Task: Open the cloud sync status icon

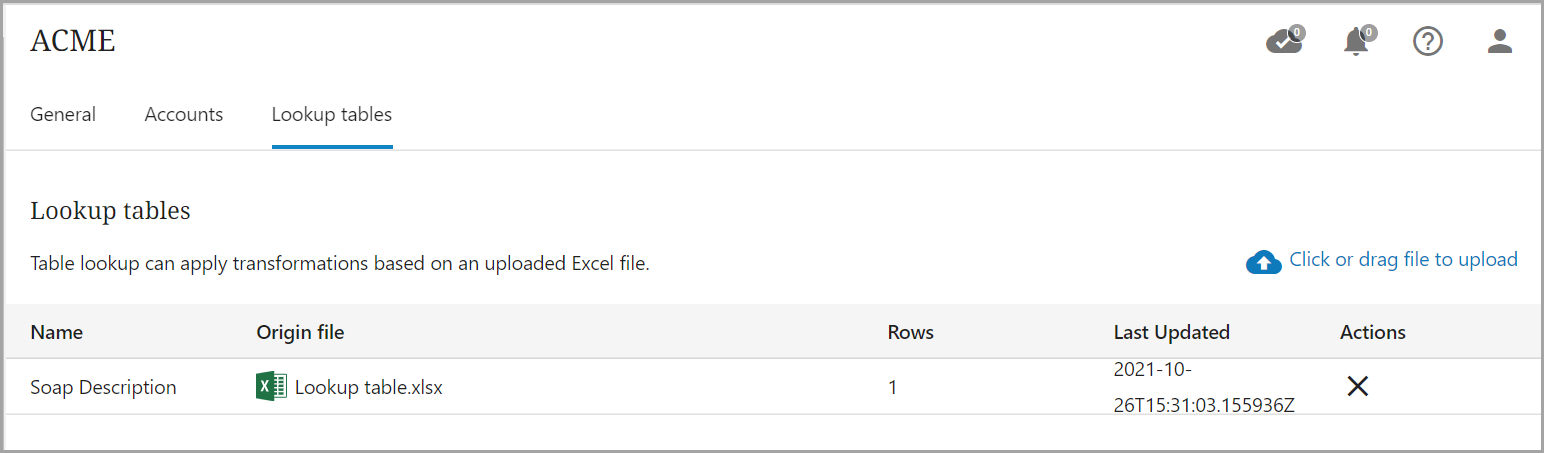Action: [x=1284, y=42]
